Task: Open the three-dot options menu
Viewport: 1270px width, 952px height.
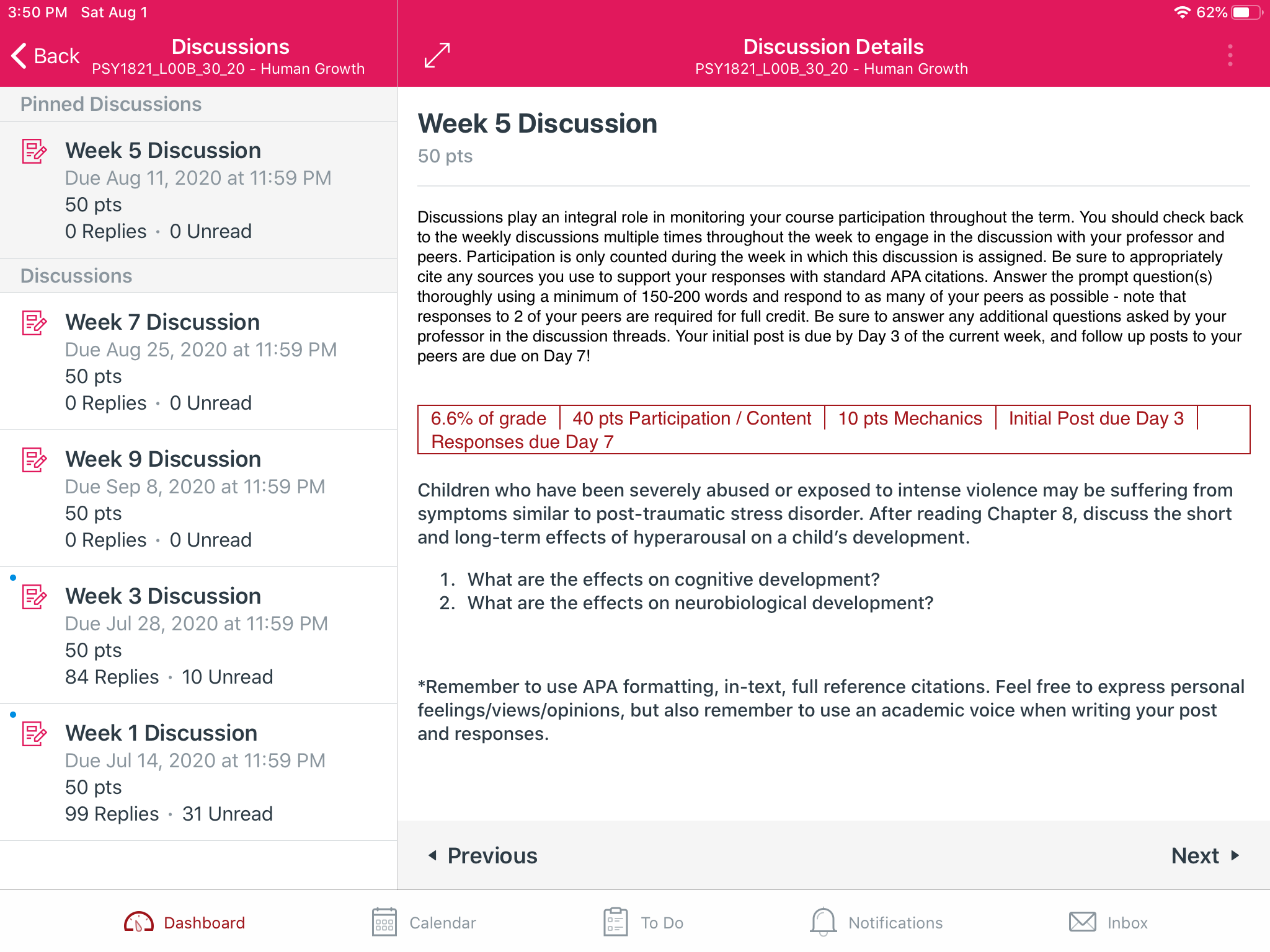Action: click(x=1230, y=55)
